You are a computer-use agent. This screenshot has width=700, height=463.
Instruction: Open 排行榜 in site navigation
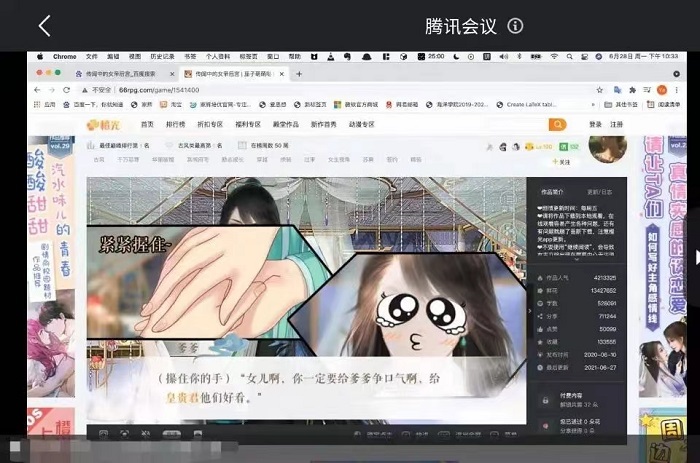click(x=175, y=125)
